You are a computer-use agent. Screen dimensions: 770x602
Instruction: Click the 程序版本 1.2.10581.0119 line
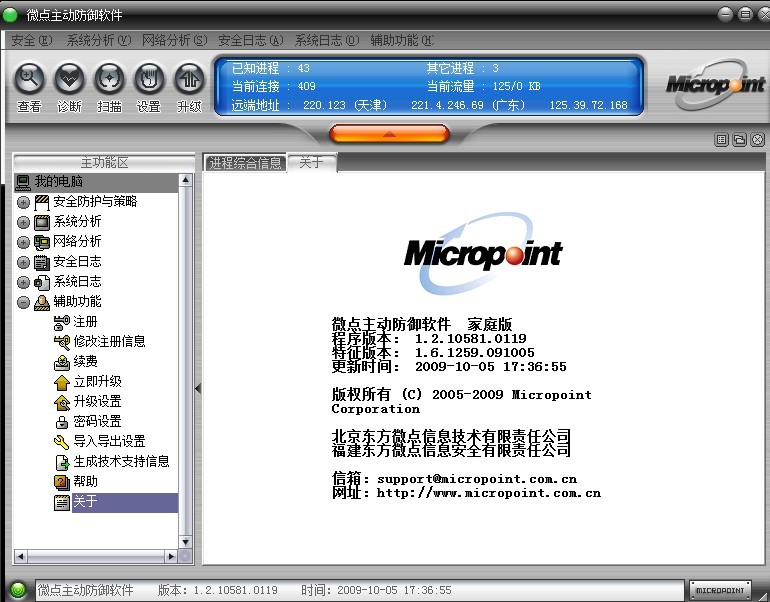click(x=429, y=338)
